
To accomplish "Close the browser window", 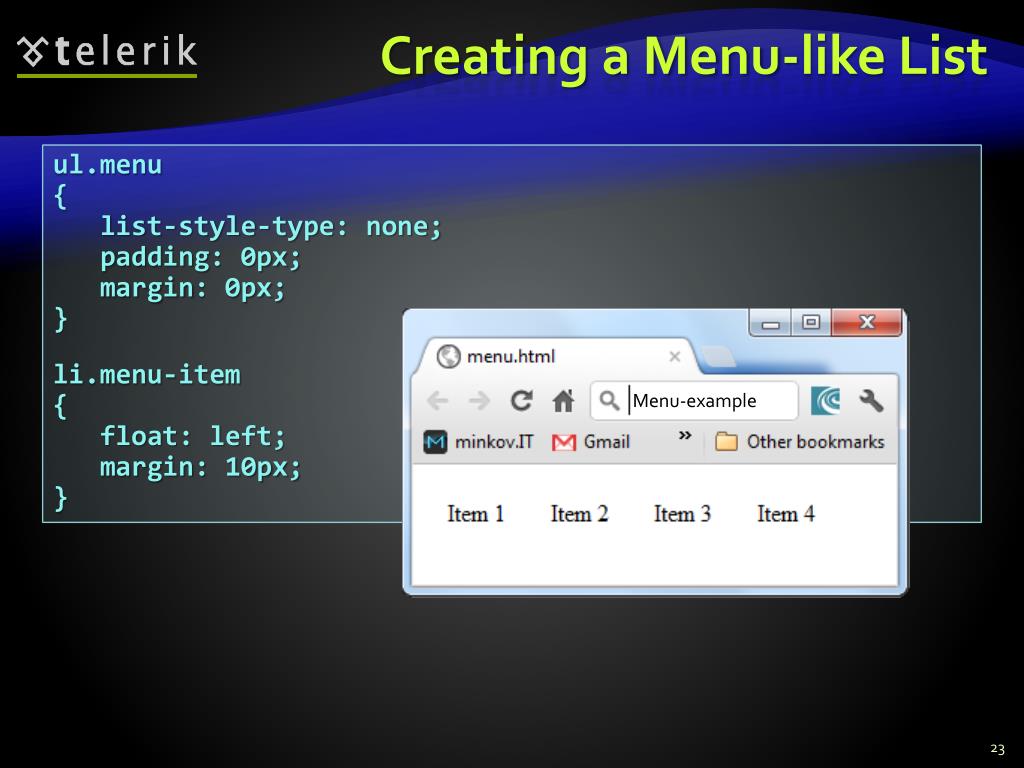I will 867,323.
